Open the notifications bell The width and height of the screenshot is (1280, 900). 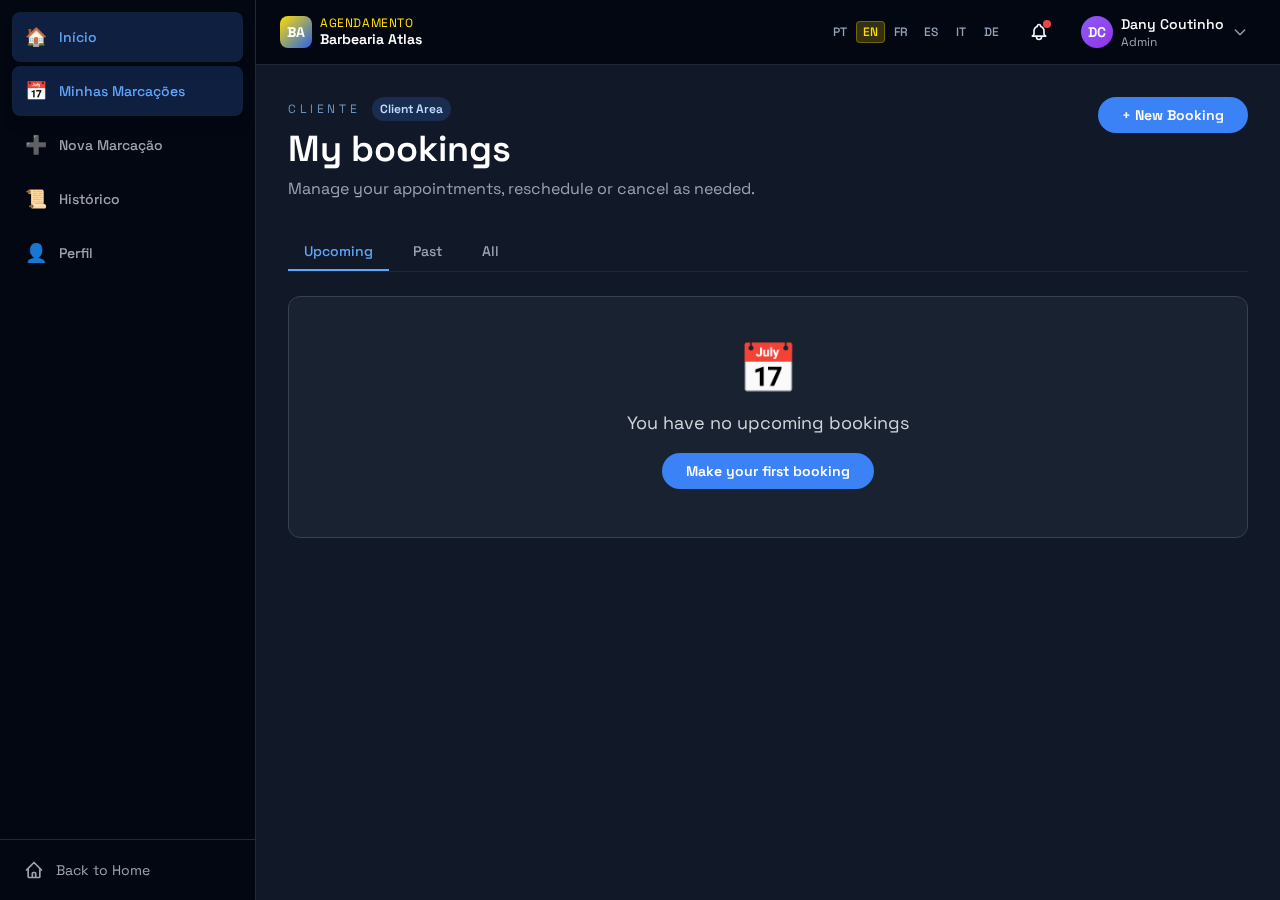point(1039,32)
